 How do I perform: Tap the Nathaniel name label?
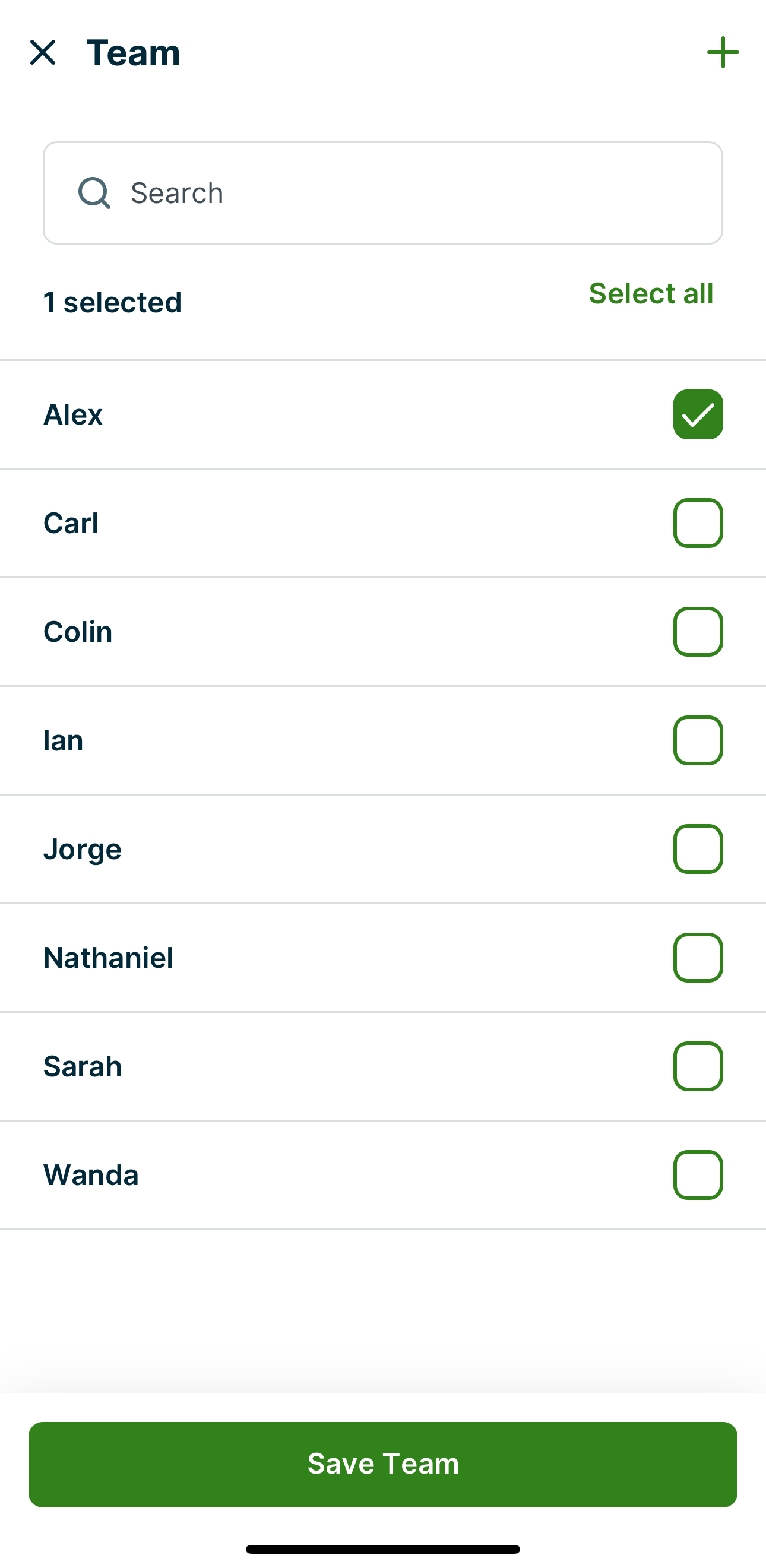[109, 958]
